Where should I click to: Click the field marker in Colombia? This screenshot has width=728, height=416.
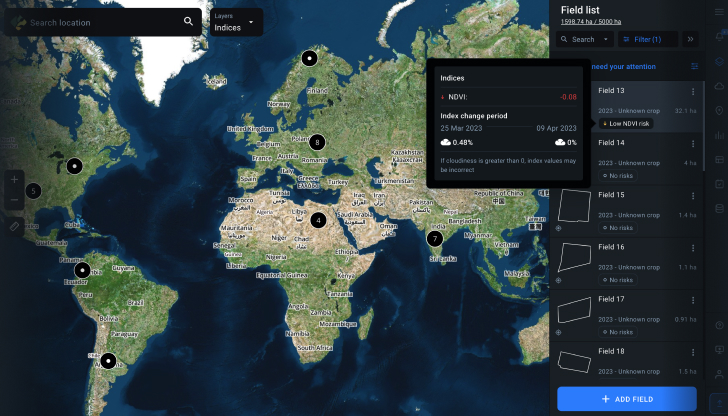pos(82,270)
